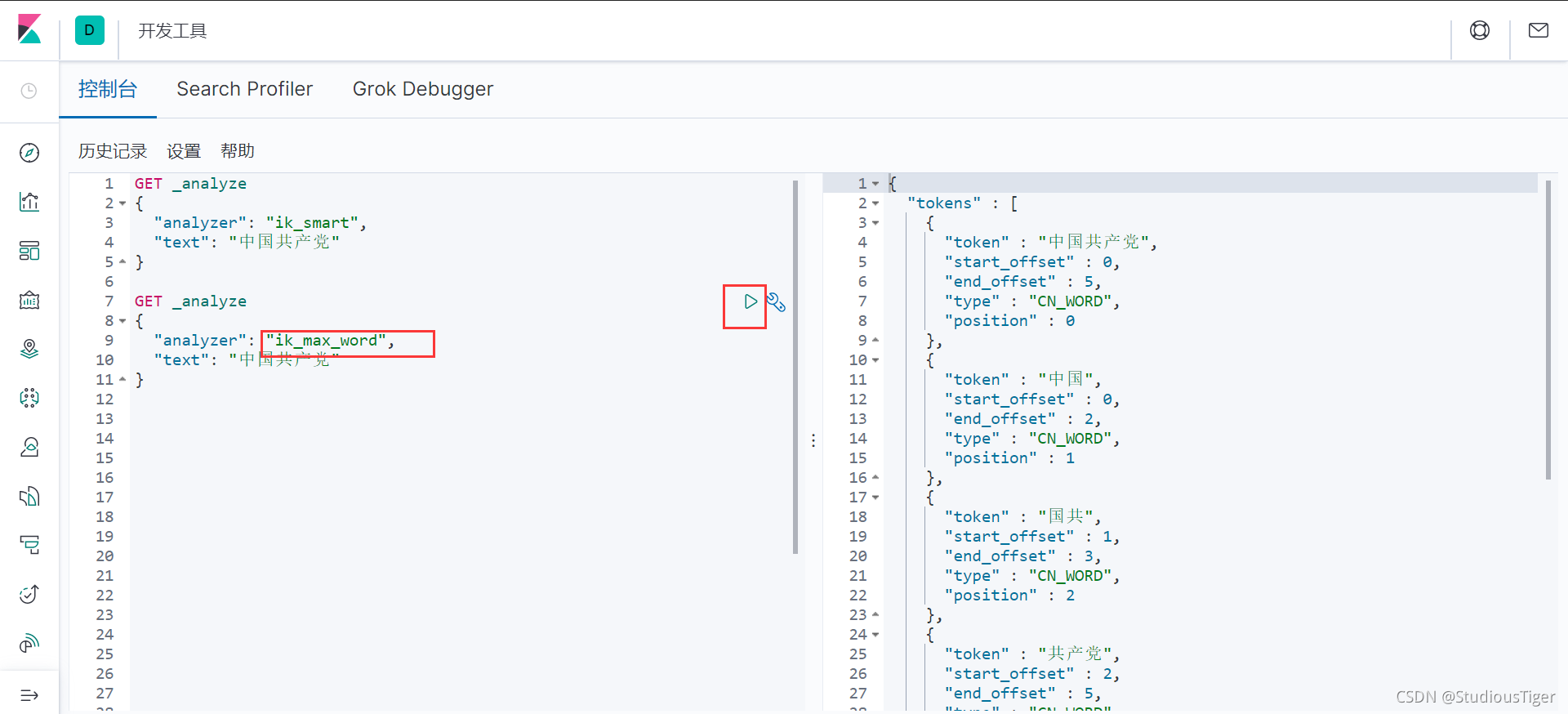
Task: Open SIEM icon in sidebar
Action: (x=29, y=643)
